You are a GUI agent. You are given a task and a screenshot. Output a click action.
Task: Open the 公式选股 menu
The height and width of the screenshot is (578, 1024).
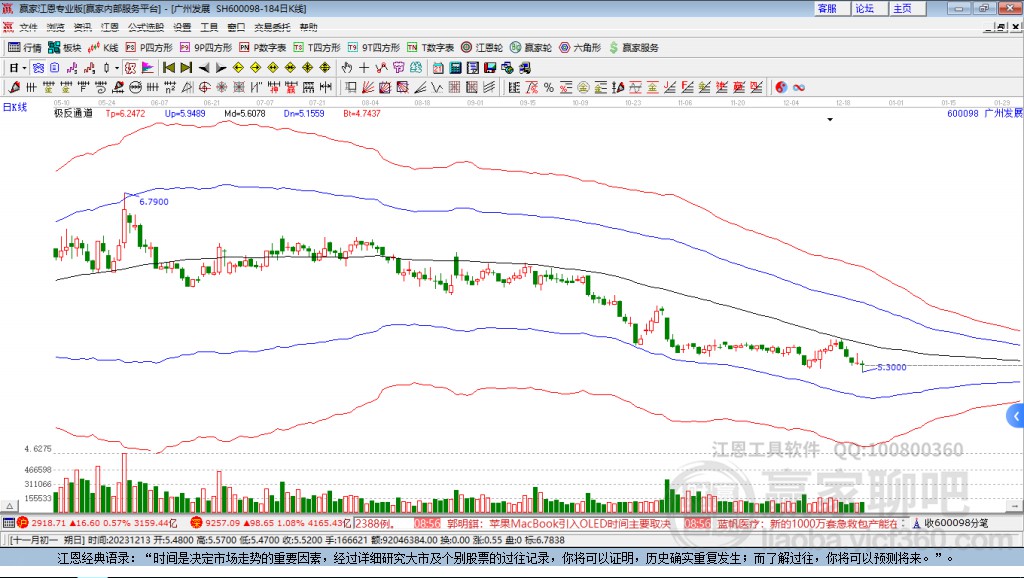146,27
